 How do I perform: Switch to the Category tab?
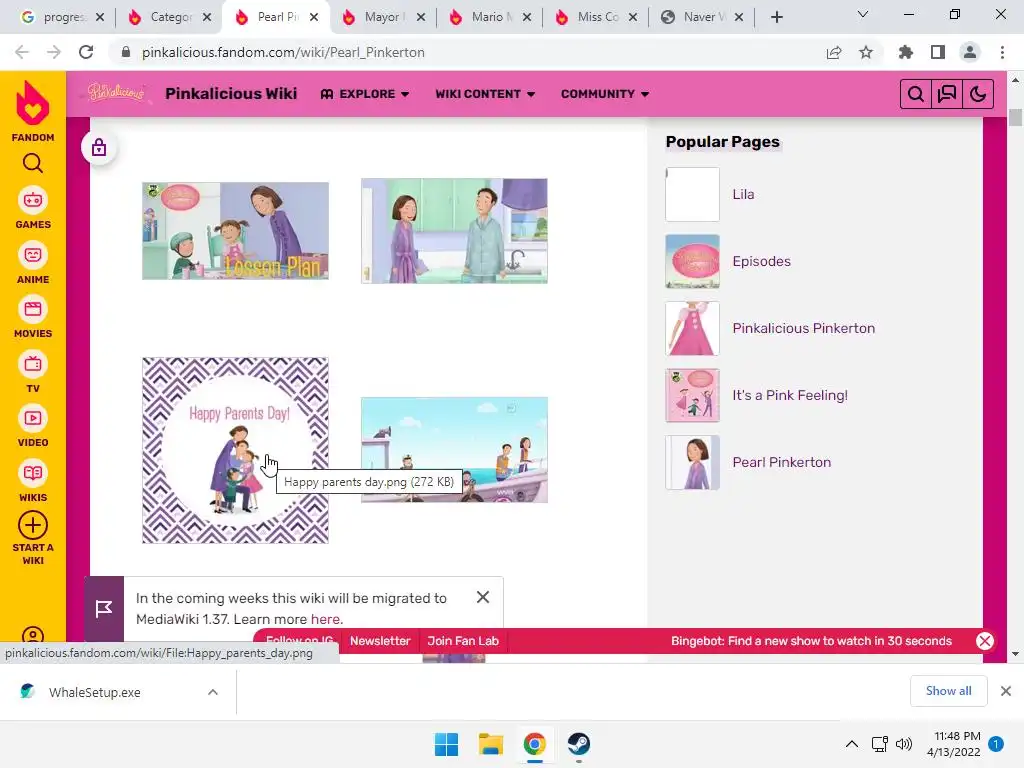[x=170, y=17]
